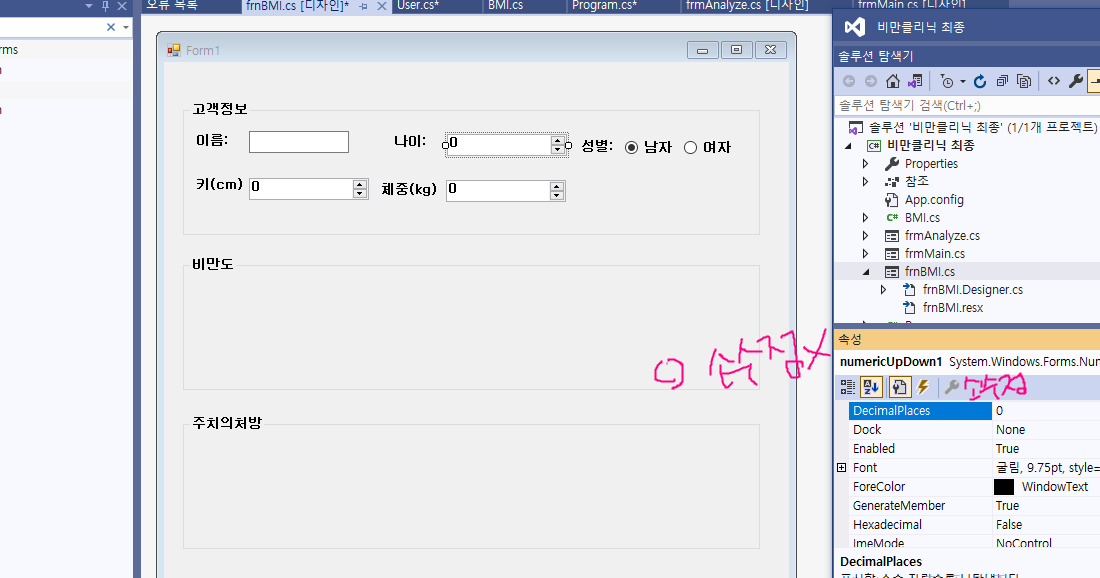Click Property Pages wrench in property grid toolbar
This screenshot has width=1100, height=578.
pyautogui.click(x=952, y=387)
